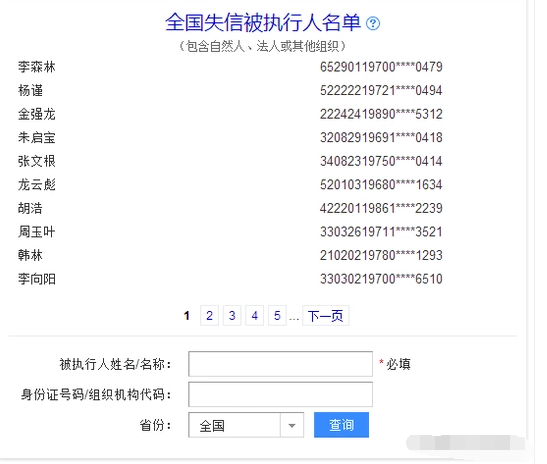Go to page 5 of results
The image size is (547, 464).
point(277,316)
